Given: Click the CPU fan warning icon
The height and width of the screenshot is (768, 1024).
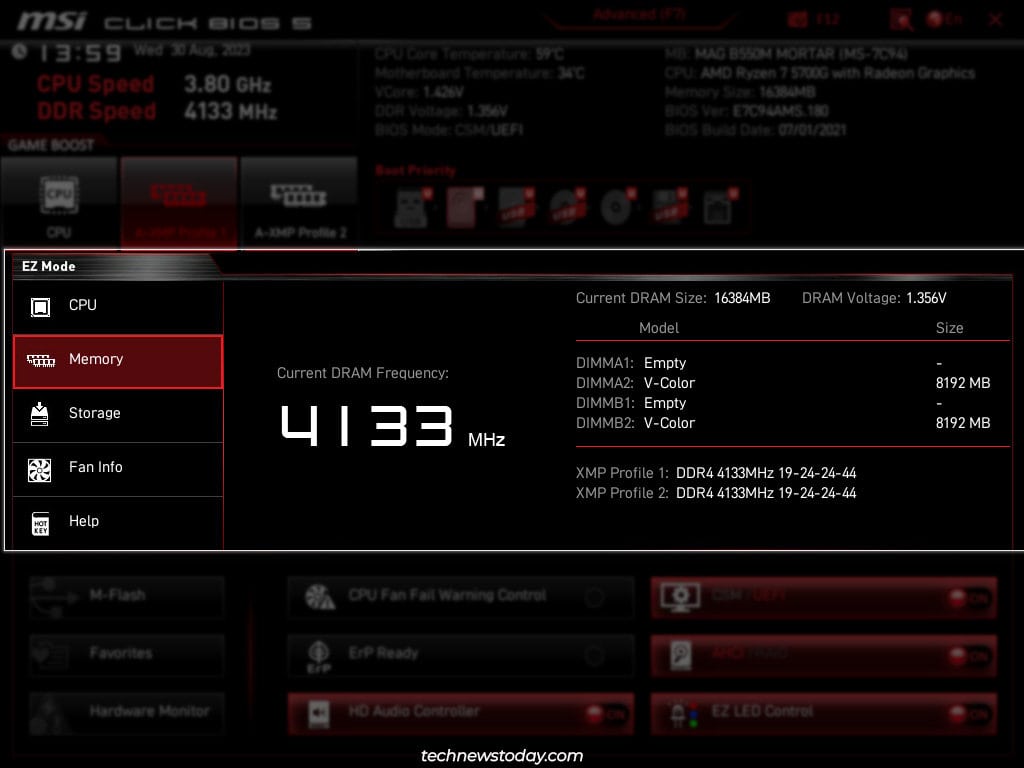Looking at the screenshot, I should [x=320, y=596].
